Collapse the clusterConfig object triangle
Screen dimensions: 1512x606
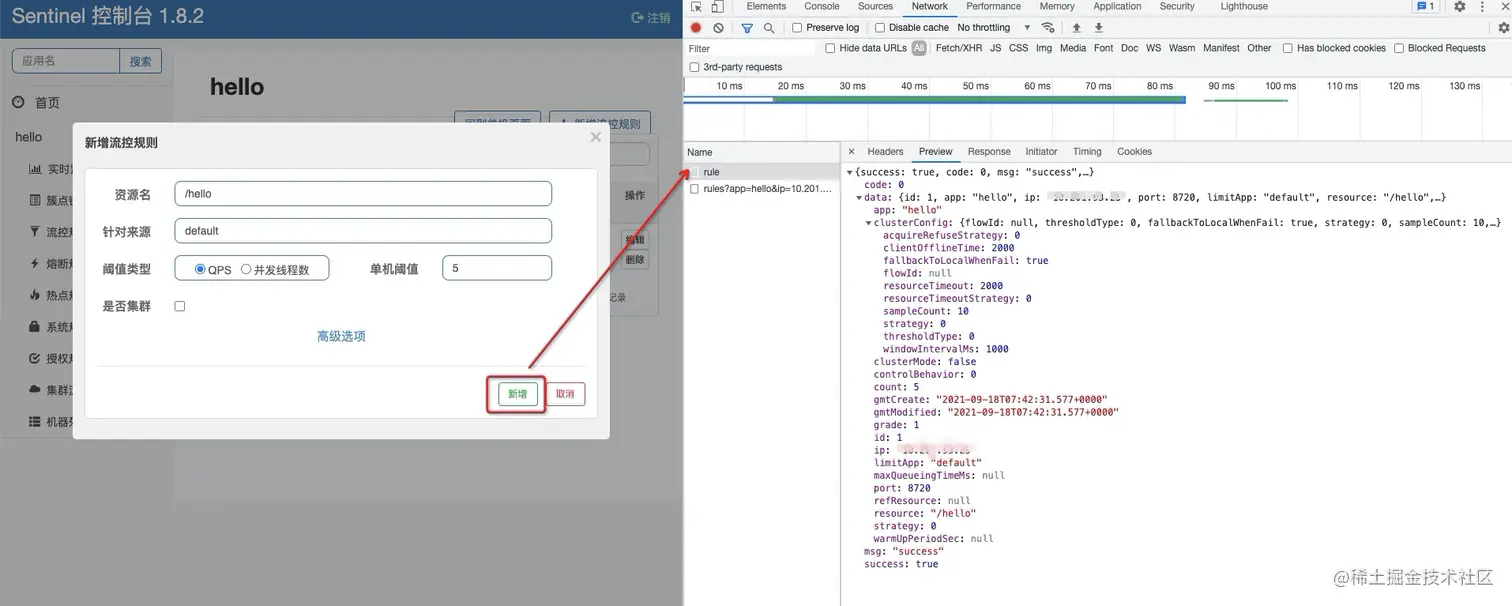click(x=868, y=223)
